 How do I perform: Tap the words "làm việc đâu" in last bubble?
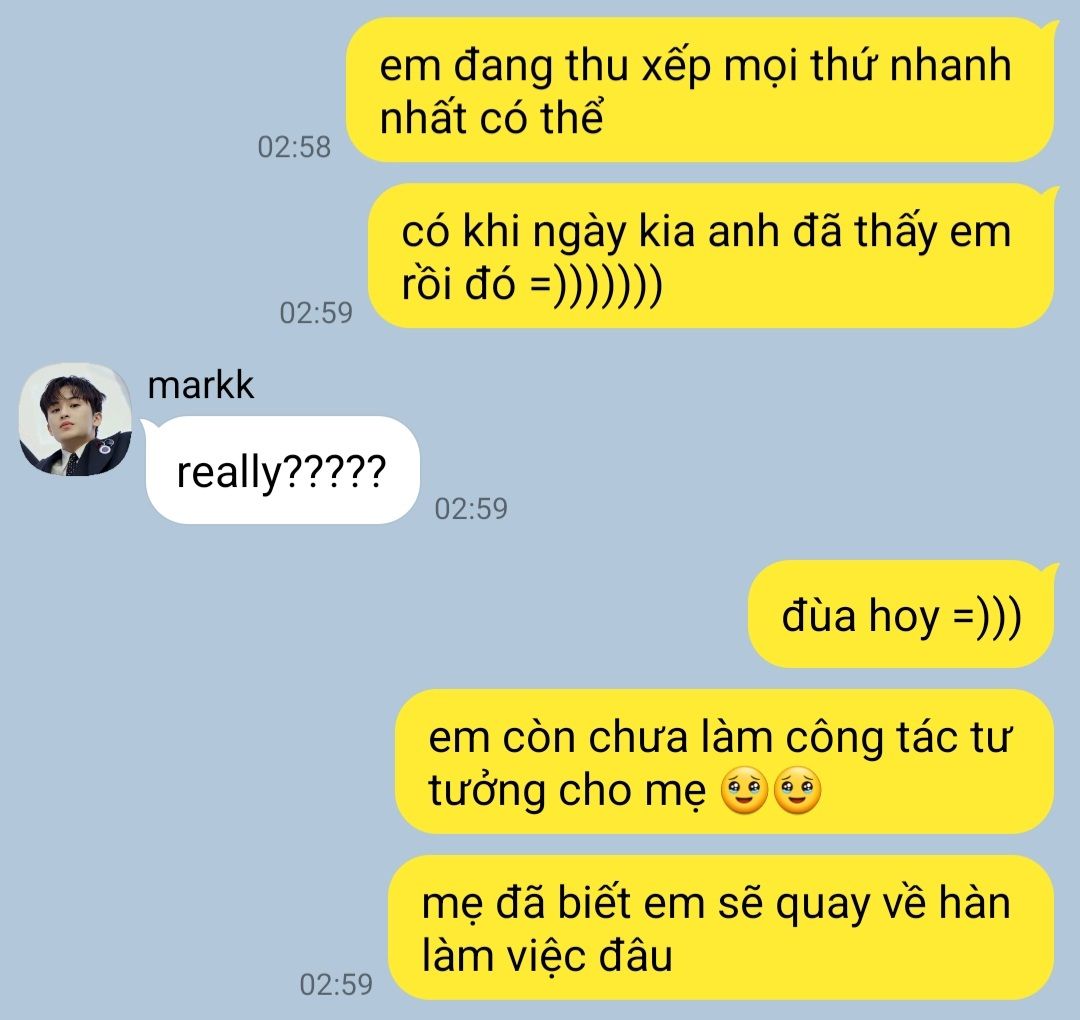coord(547,956)
